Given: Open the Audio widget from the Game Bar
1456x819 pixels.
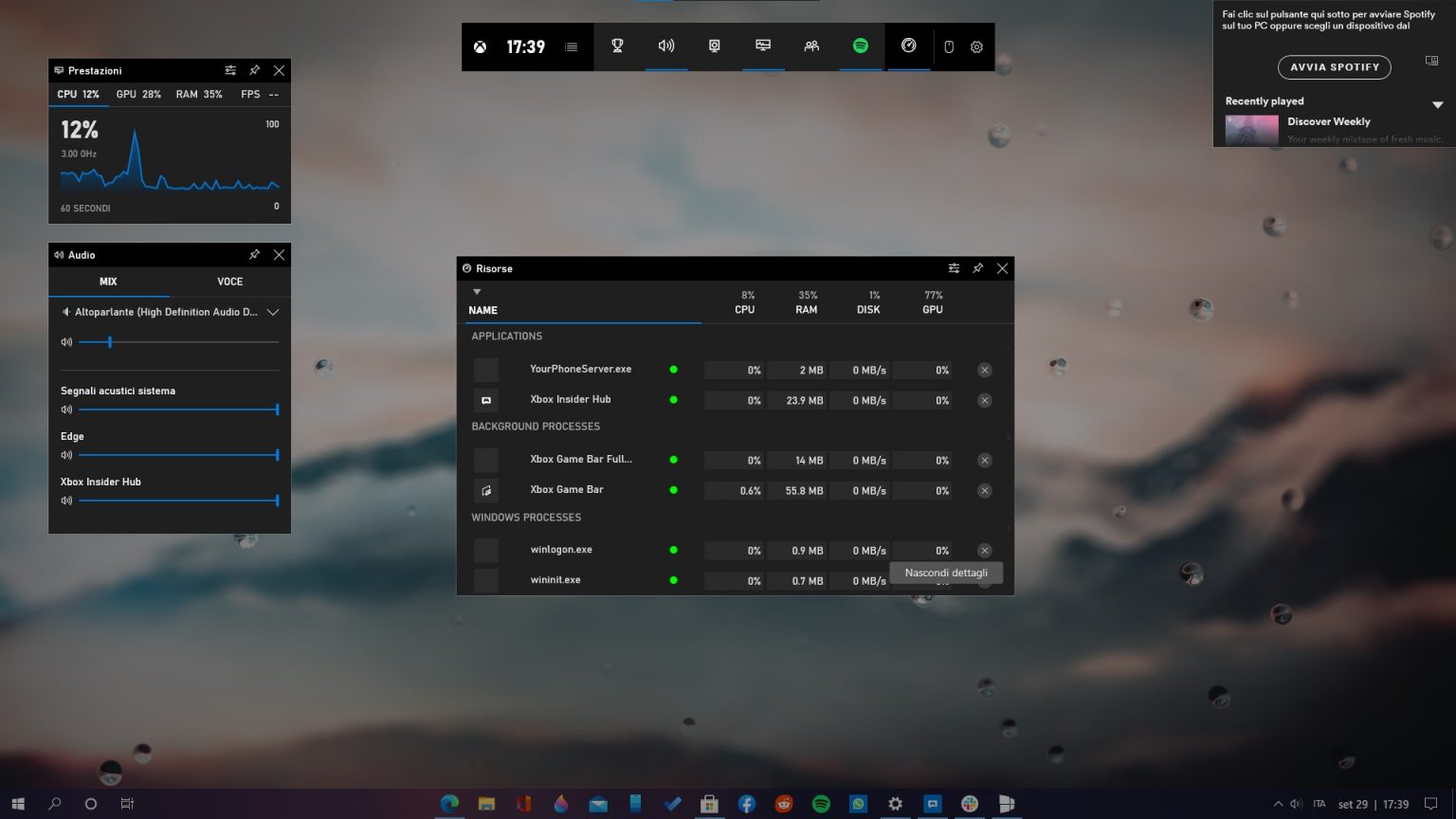Looking at the screenshot, I should [x=666, y=45].
